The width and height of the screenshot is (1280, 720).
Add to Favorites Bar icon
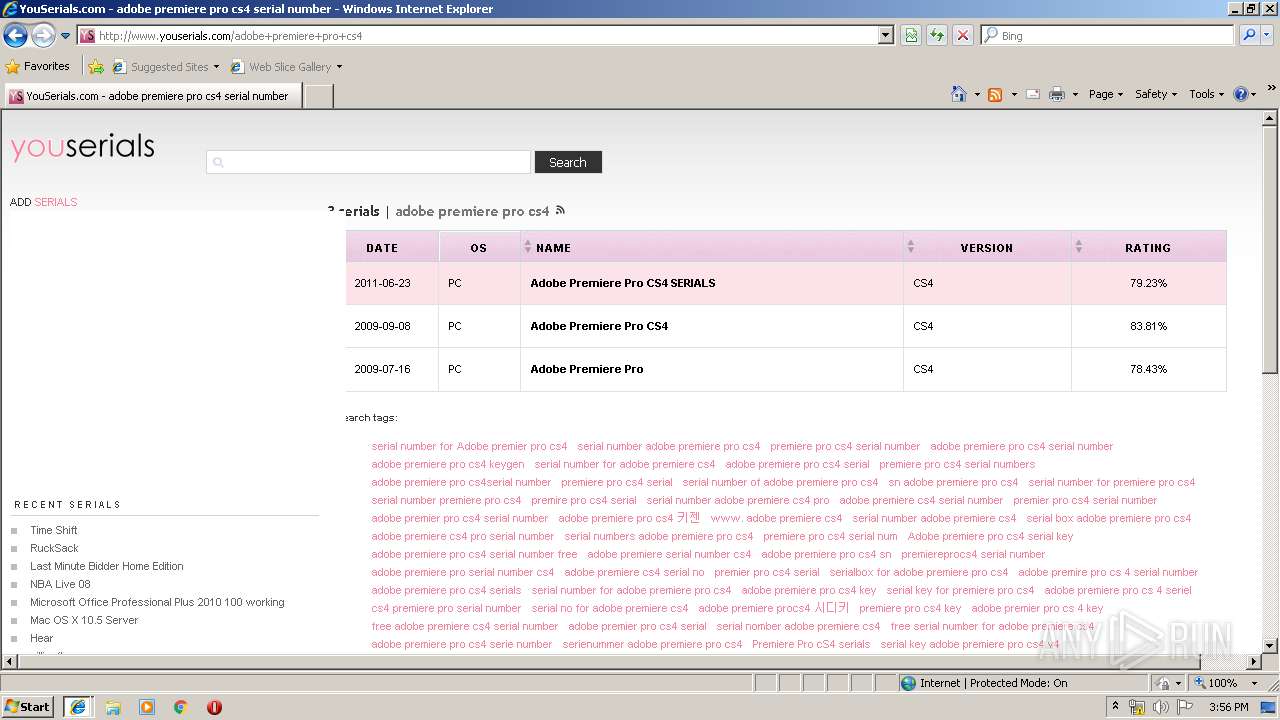96,67
